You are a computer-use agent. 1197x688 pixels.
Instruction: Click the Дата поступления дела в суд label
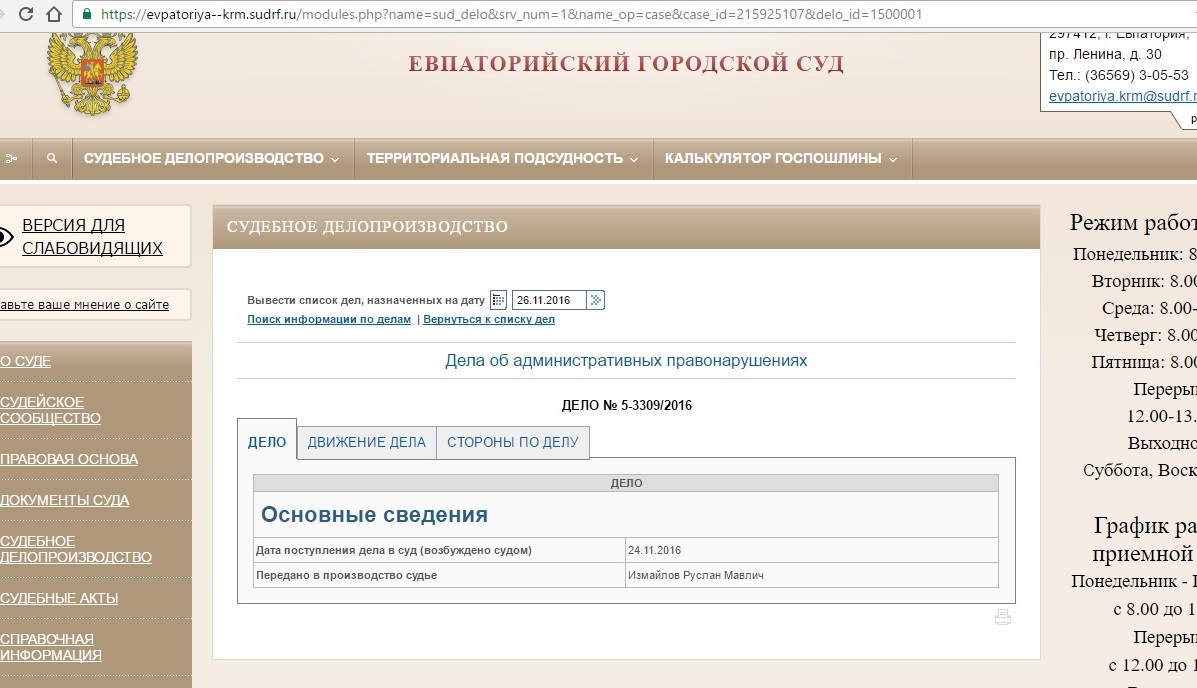[394, 550]
